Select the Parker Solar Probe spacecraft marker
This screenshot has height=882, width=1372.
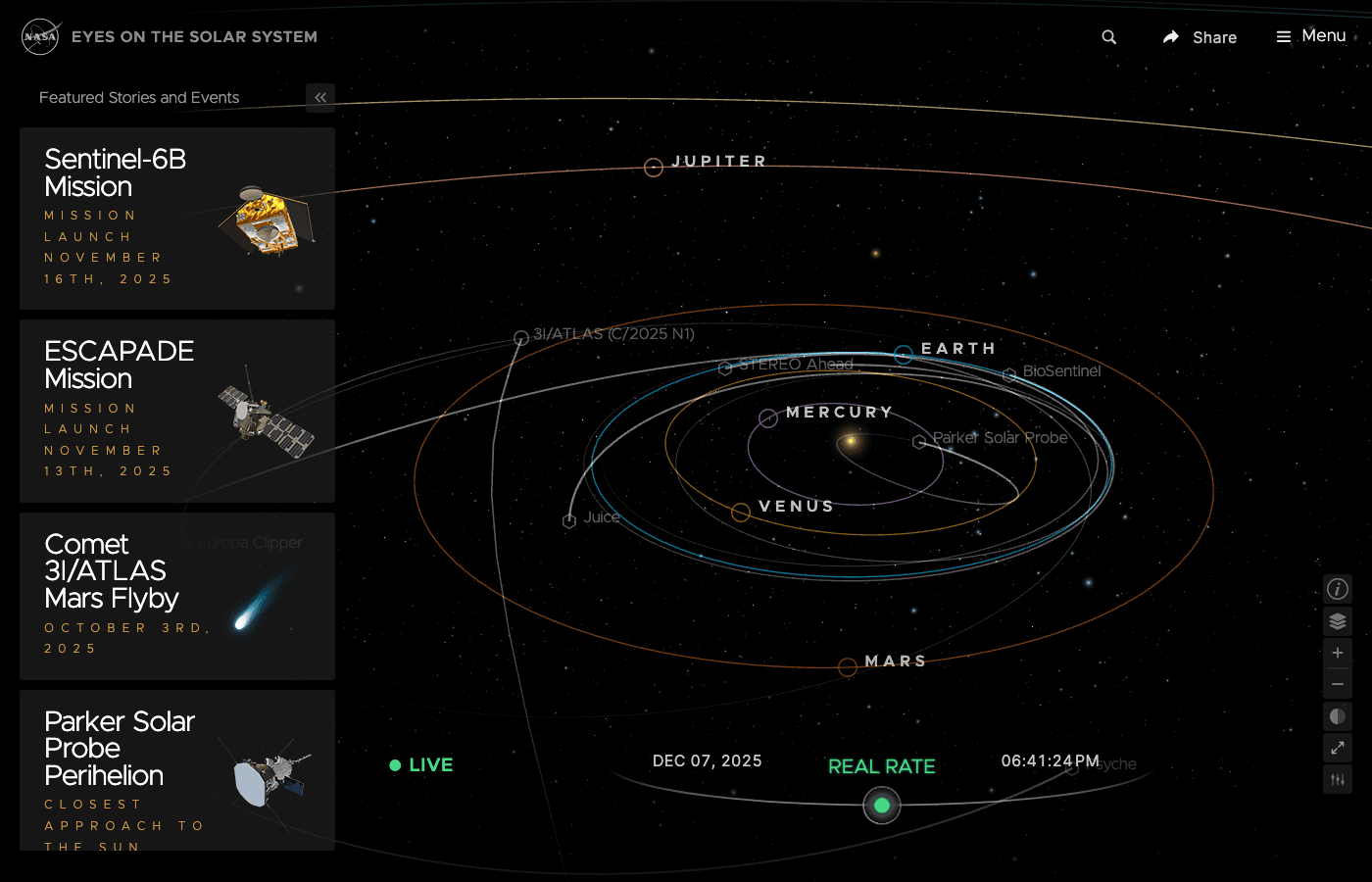point(918,441)
